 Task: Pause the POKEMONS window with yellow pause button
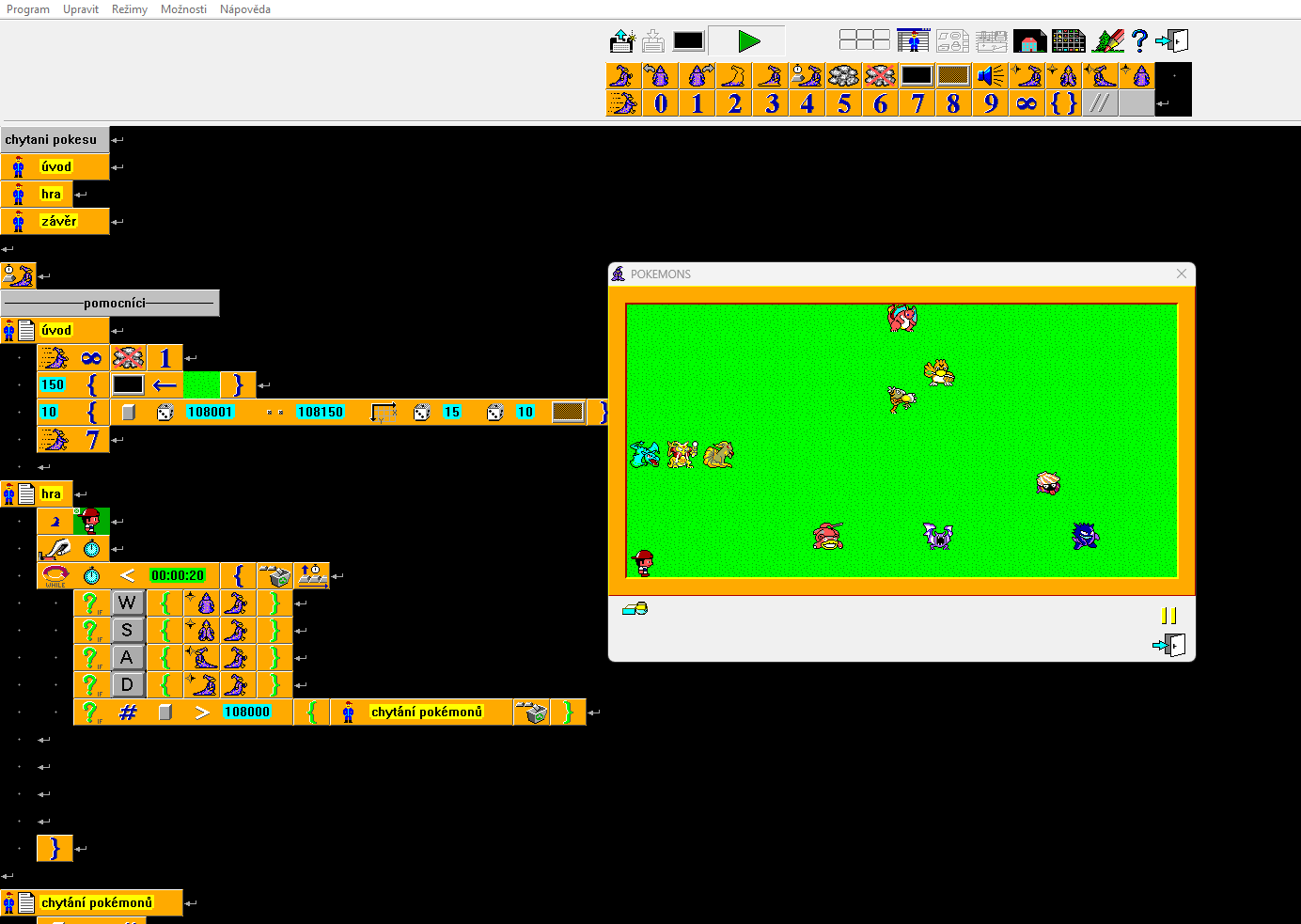point(1168,616)
